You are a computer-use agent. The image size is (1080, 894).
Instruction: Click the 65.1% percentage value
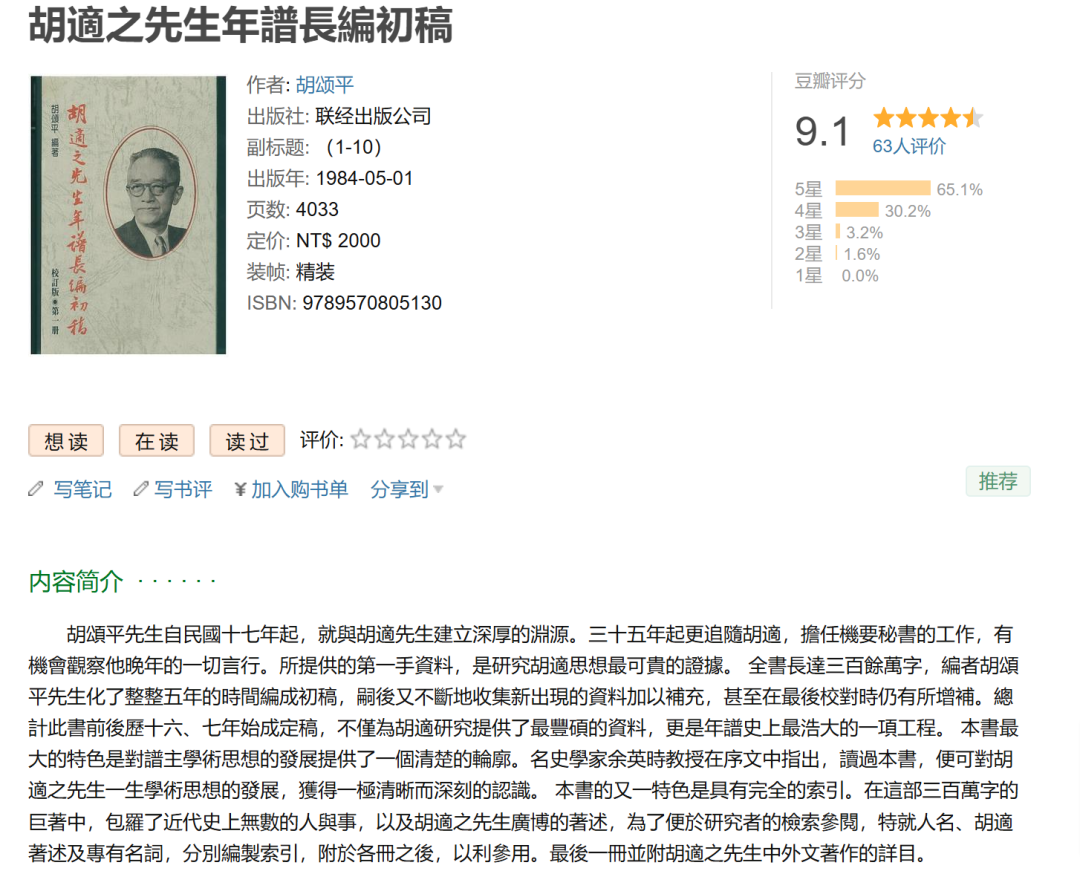959,189
